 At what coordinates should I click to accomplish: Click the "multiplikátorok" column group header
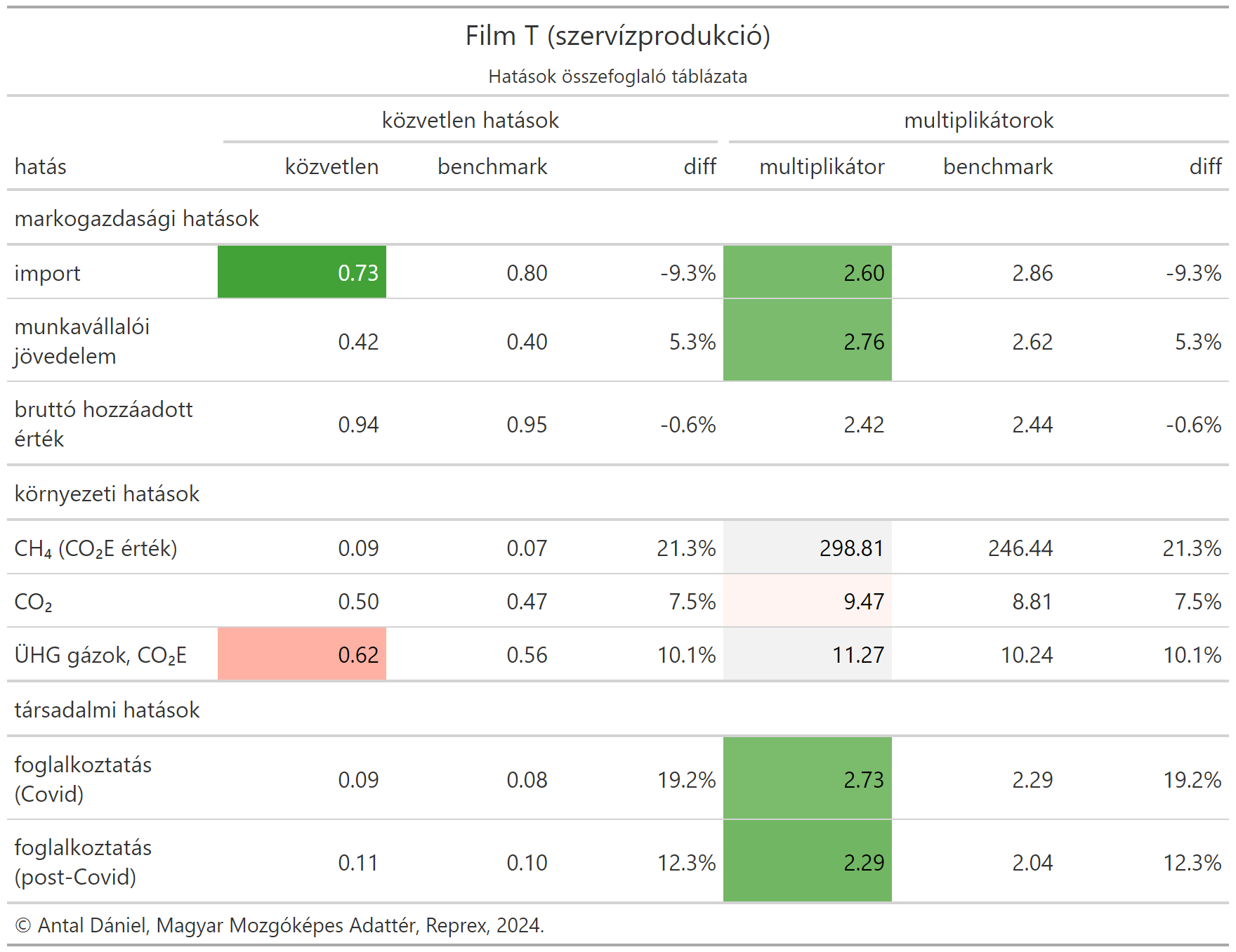click(x=978, y=121)
